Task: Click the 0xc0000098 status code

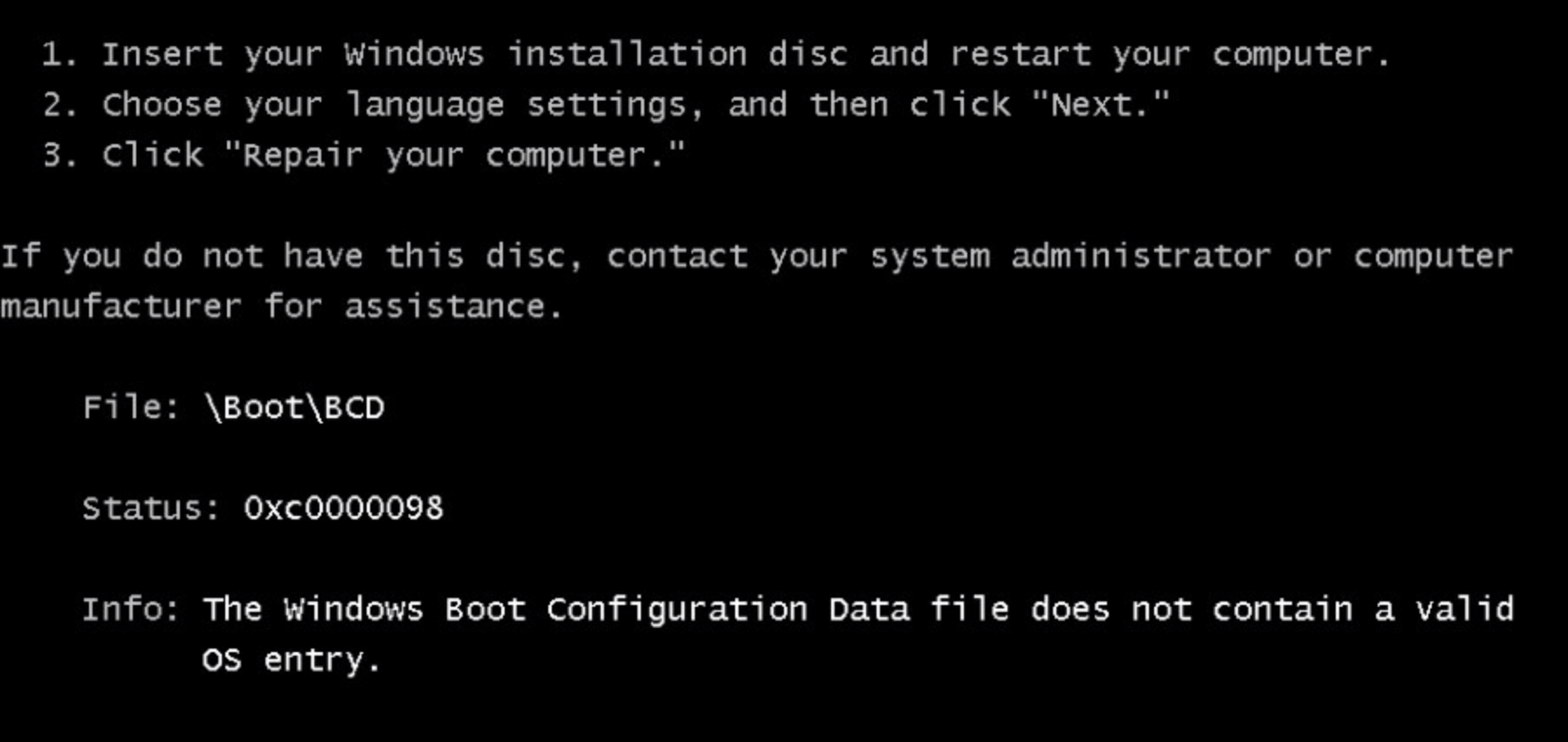Action: (x=343, y=508)
